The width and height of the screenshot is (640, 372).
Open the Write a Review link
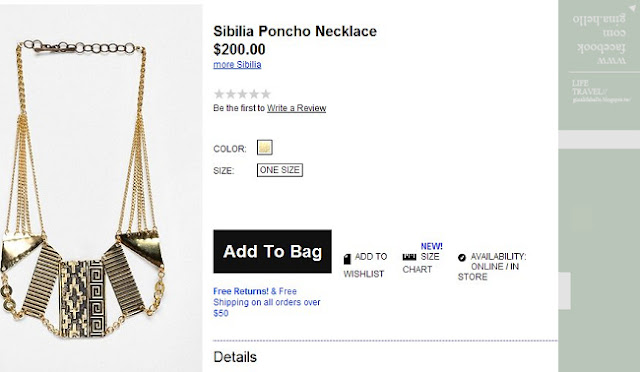[296, 108]
